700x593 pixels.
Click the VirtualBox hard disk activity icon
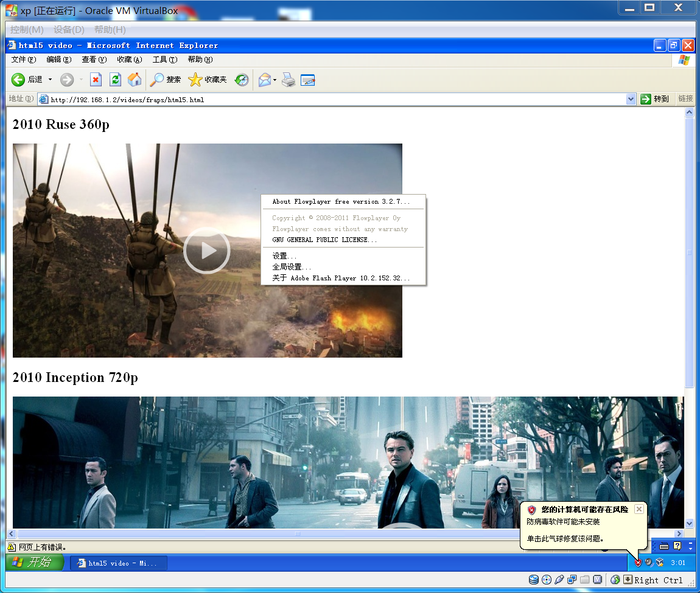click(533, 580)
